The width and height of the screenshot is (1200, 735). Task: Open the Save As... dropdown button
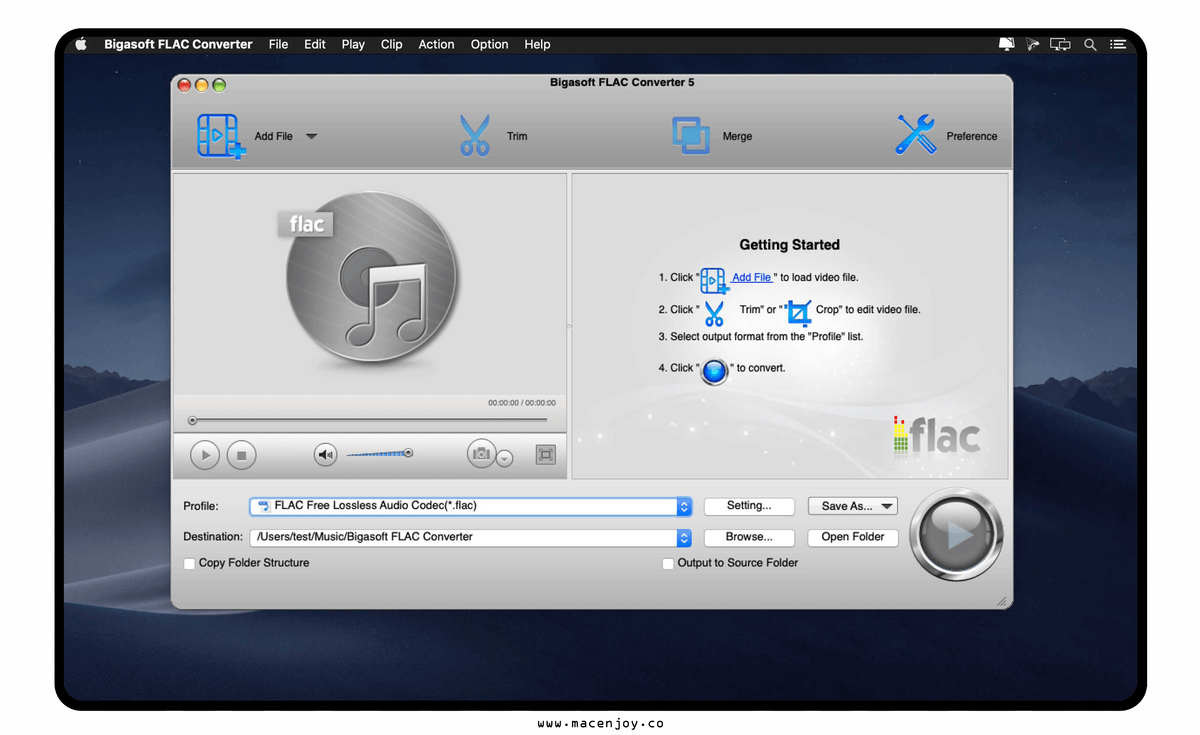tap(853, 506)
